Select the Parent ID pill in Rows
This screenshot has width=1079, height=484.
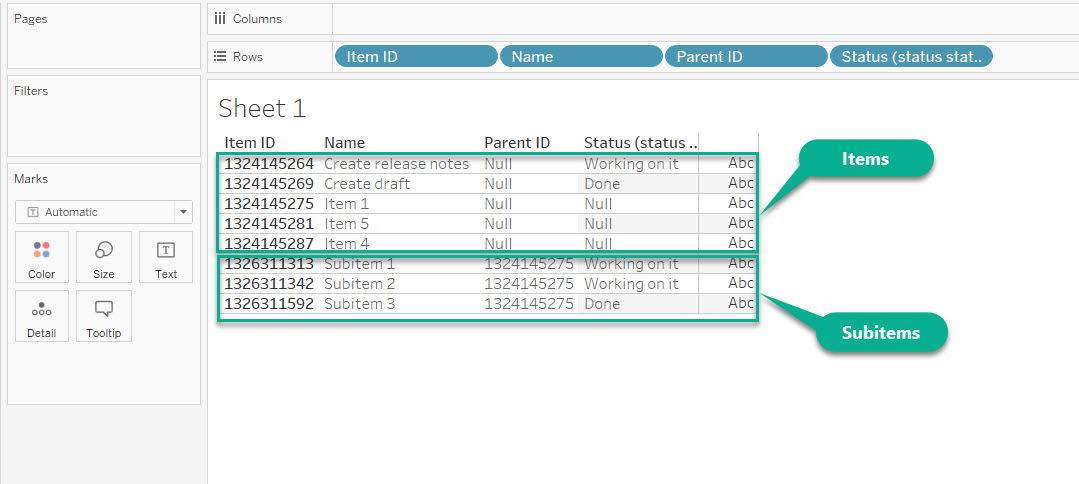pos(745,57)
